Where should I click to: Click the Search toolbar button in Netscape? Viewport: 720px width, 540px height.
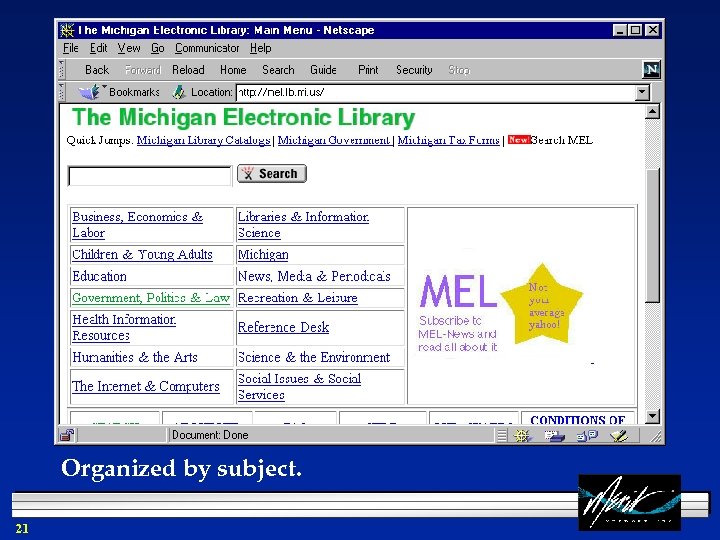point(278,70)
